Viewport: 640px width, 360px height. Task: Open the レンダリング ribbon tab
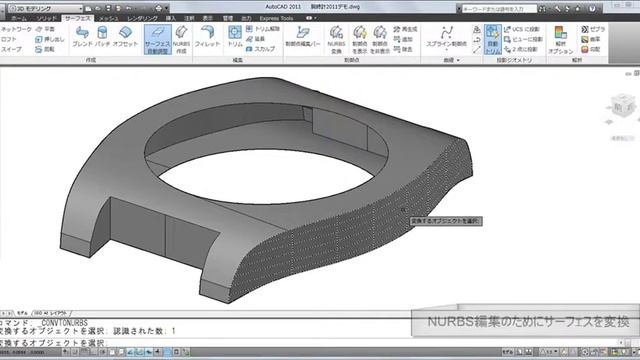142,18
